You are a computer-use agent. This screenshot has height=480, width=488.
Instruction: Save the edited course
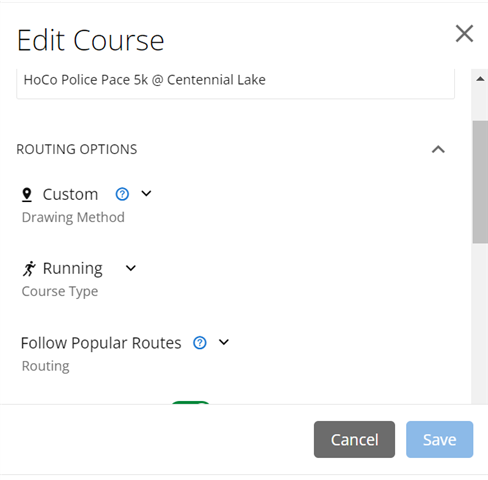439,439
